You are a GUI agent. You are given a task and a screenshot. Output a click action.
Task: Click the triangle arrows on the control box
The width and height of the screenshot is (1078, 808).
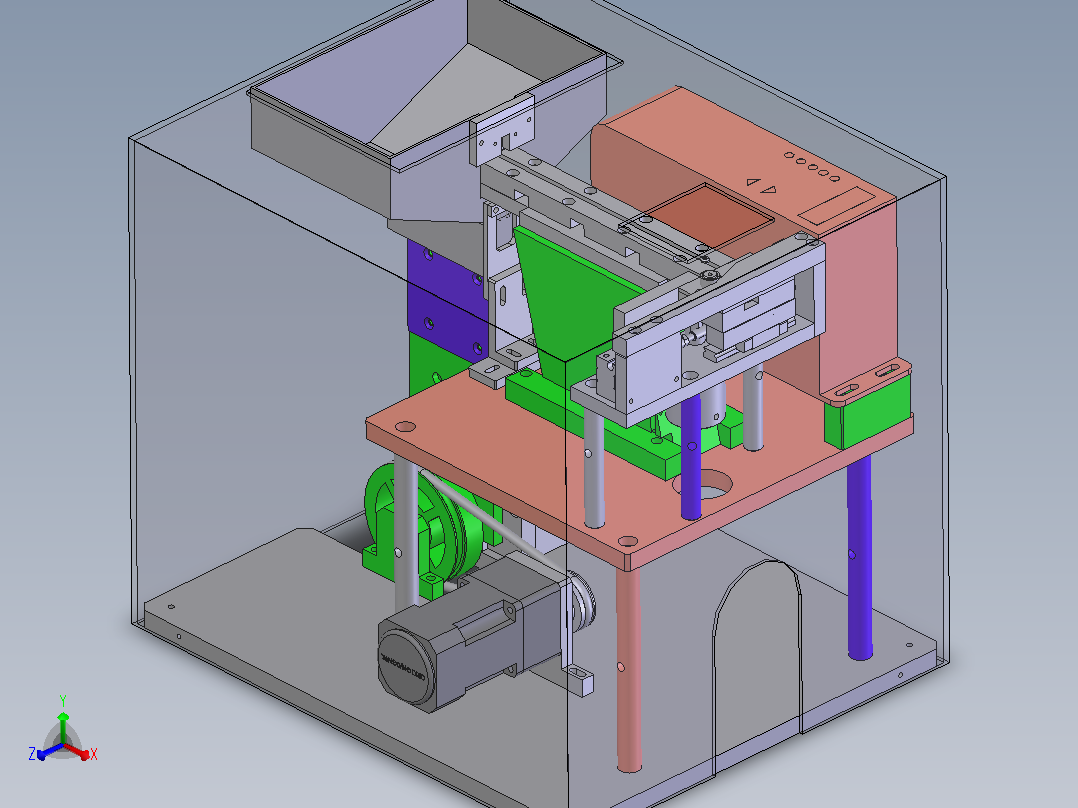pyautogui.click(x=762, y=186)
